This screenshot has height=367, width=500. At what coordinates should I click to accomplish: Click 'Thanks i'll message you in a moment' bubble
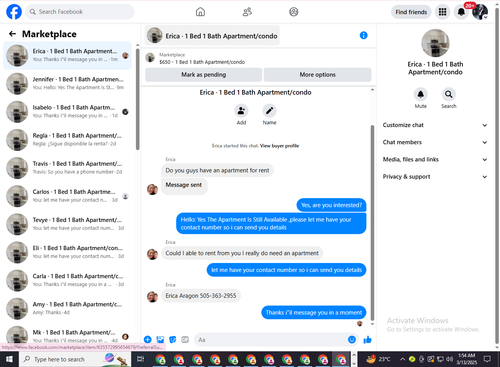[x=314, y=313]
